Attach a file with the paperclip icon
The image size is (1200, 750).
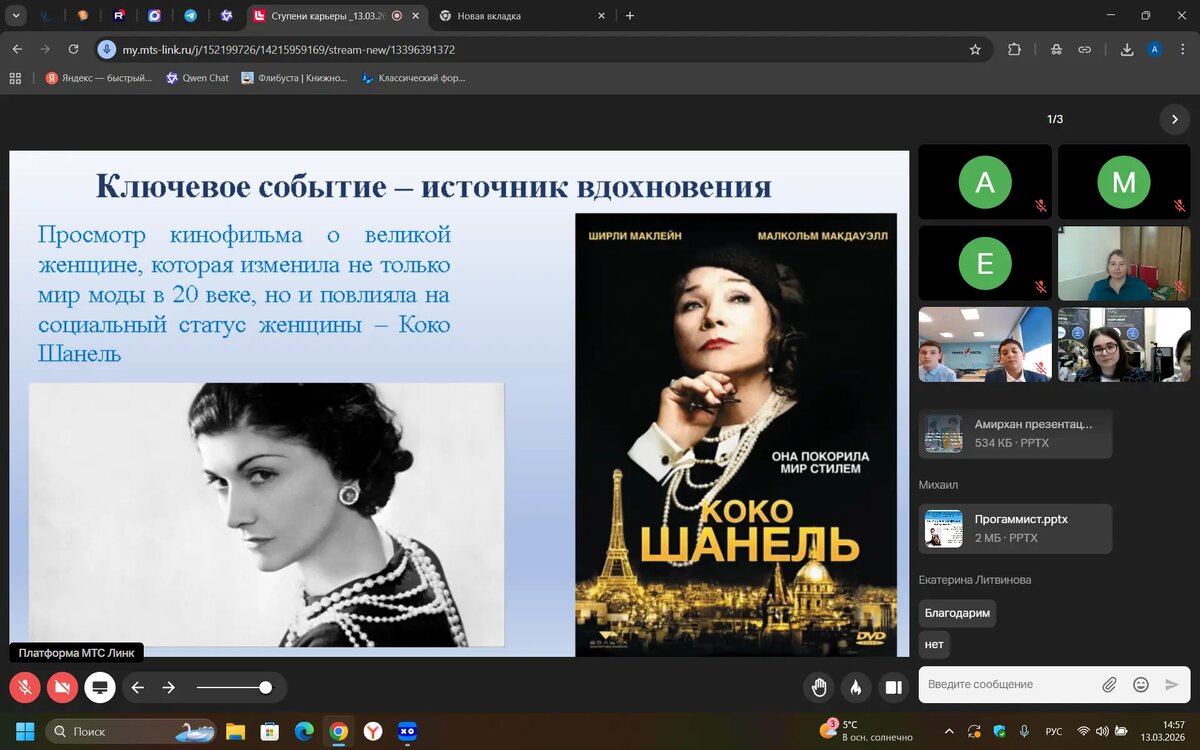(1109, 685)
